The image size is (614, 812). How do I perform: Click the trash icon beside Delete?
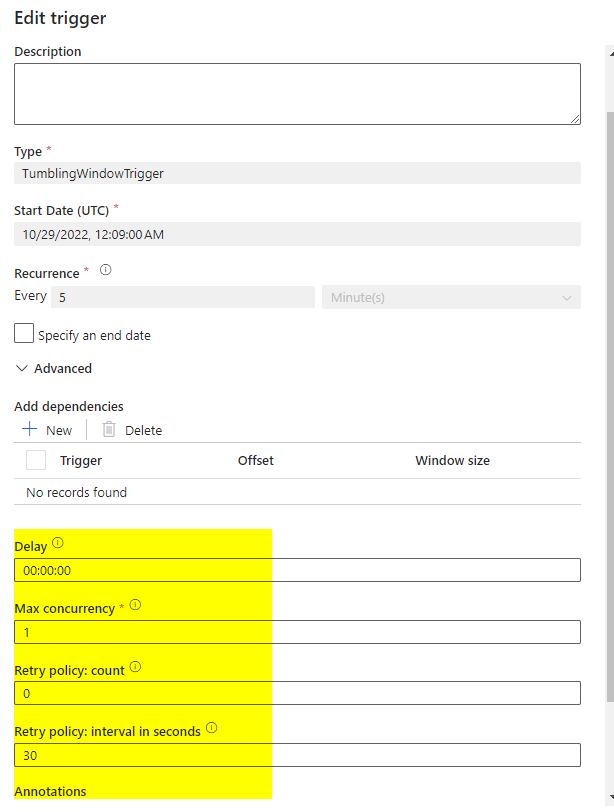pyautogui.click(x=109, y=429)
